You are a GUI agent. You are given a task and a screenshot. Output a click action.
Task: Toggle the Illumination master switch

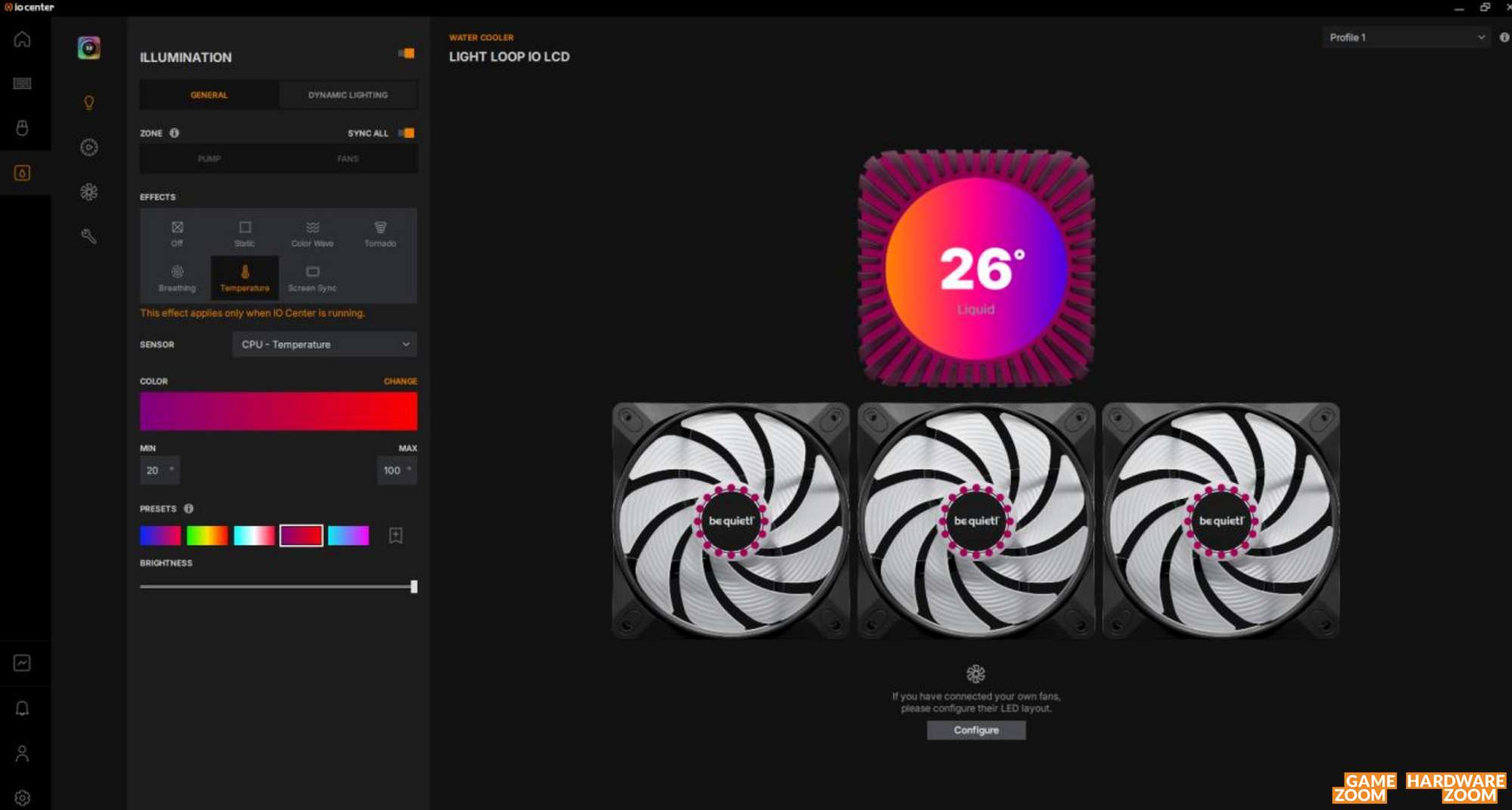(407, 53)
